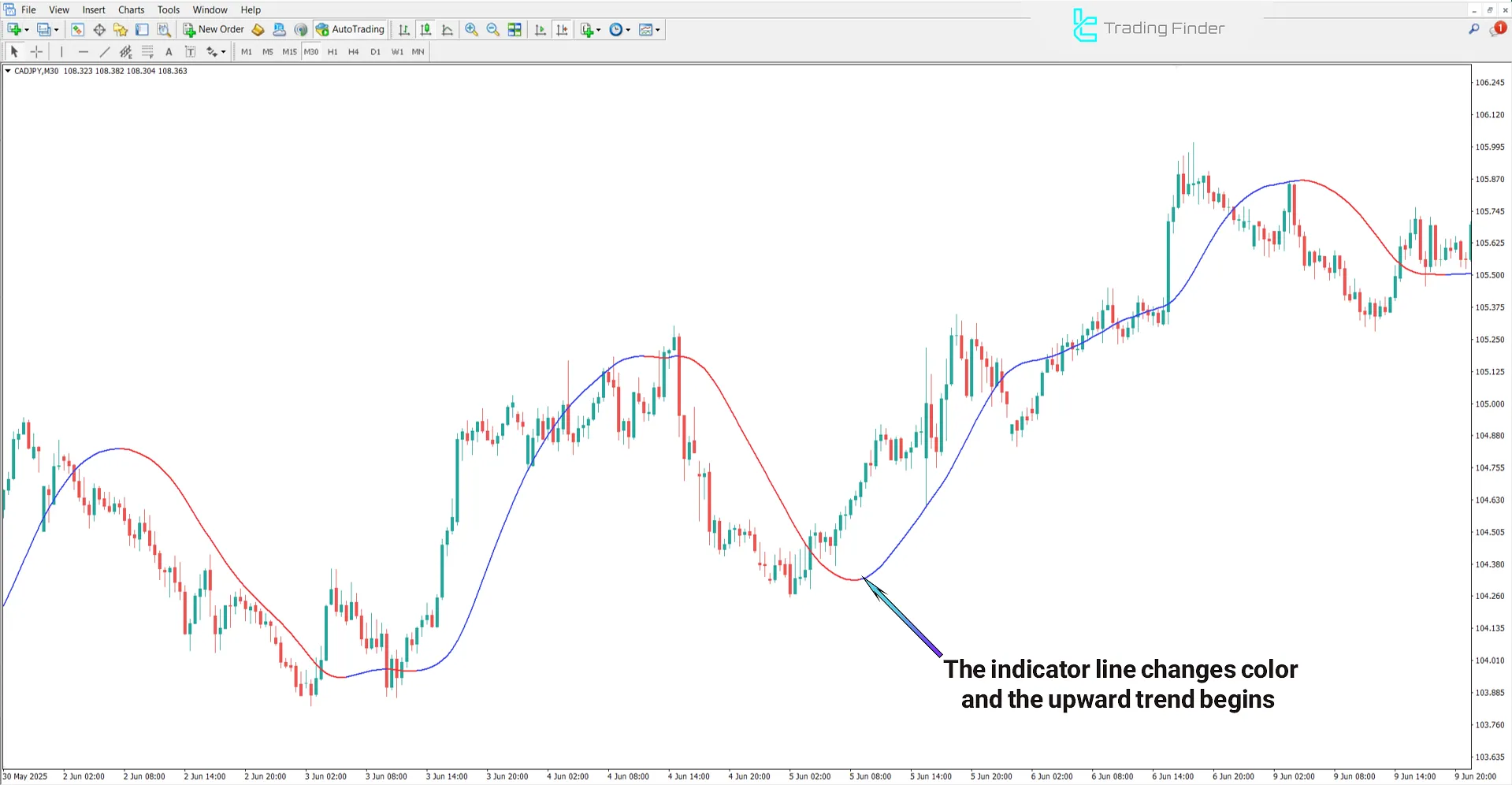This screenshot has width=1512, height=785.
Task: Open the Market Watch window
Action: point(77,29)
